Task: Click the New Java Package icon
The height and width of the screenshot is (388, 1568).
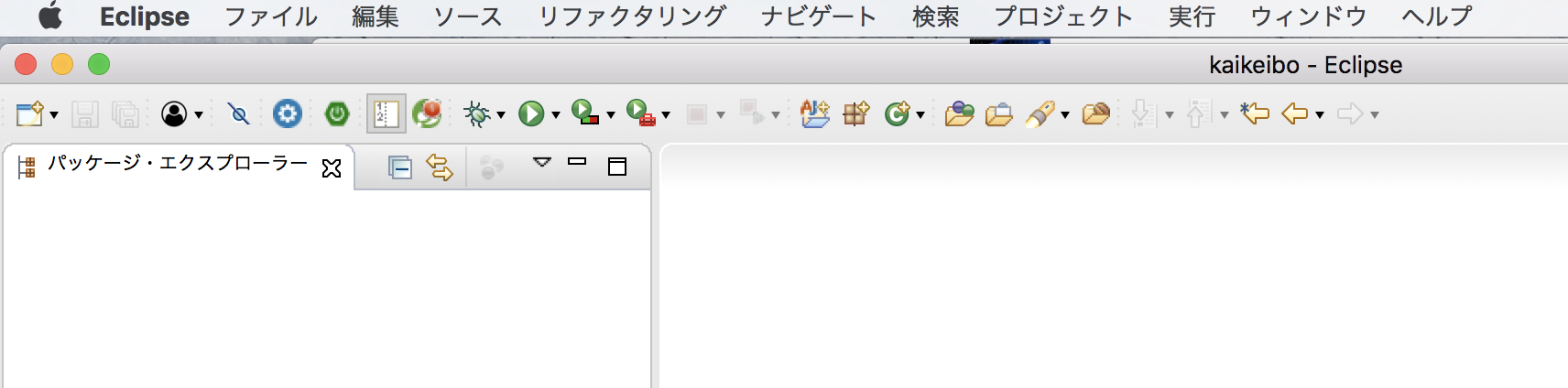Action: [856, 113]
